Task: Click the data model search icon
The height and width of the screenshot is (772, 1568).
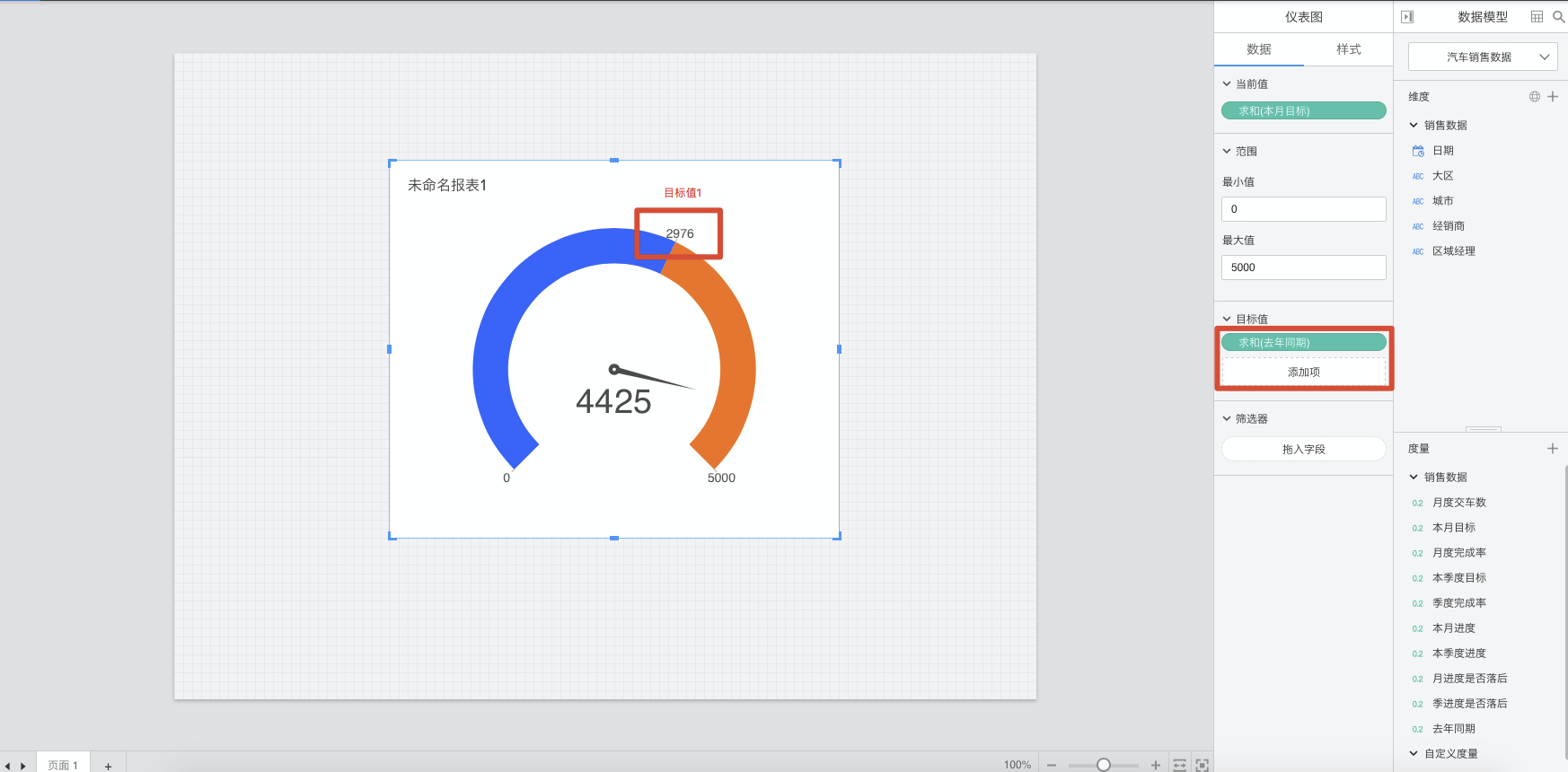Action: (1558, 17)
